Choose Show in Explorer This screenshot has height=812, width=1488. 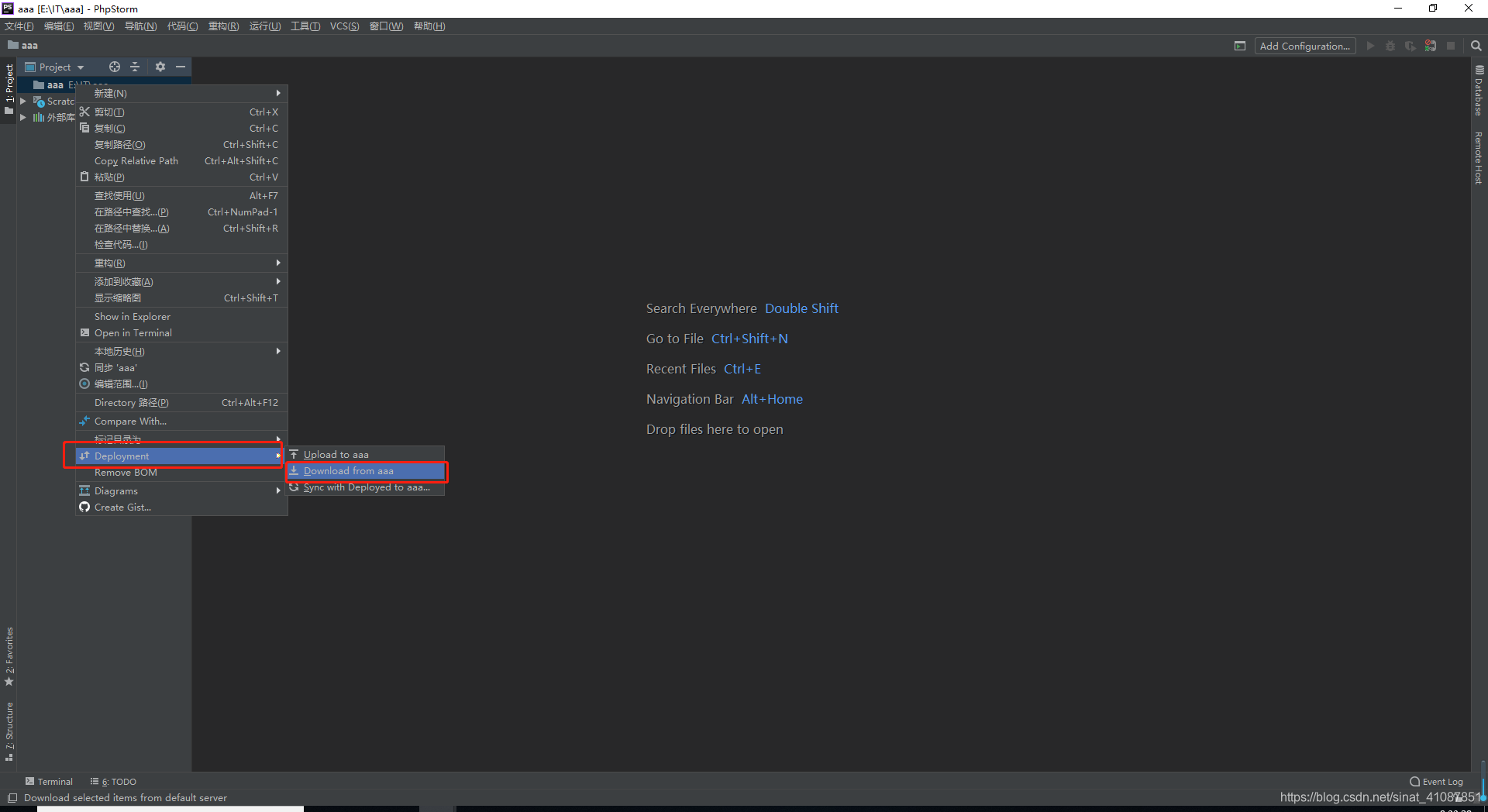pyautogui.click(x=181, y=317)
